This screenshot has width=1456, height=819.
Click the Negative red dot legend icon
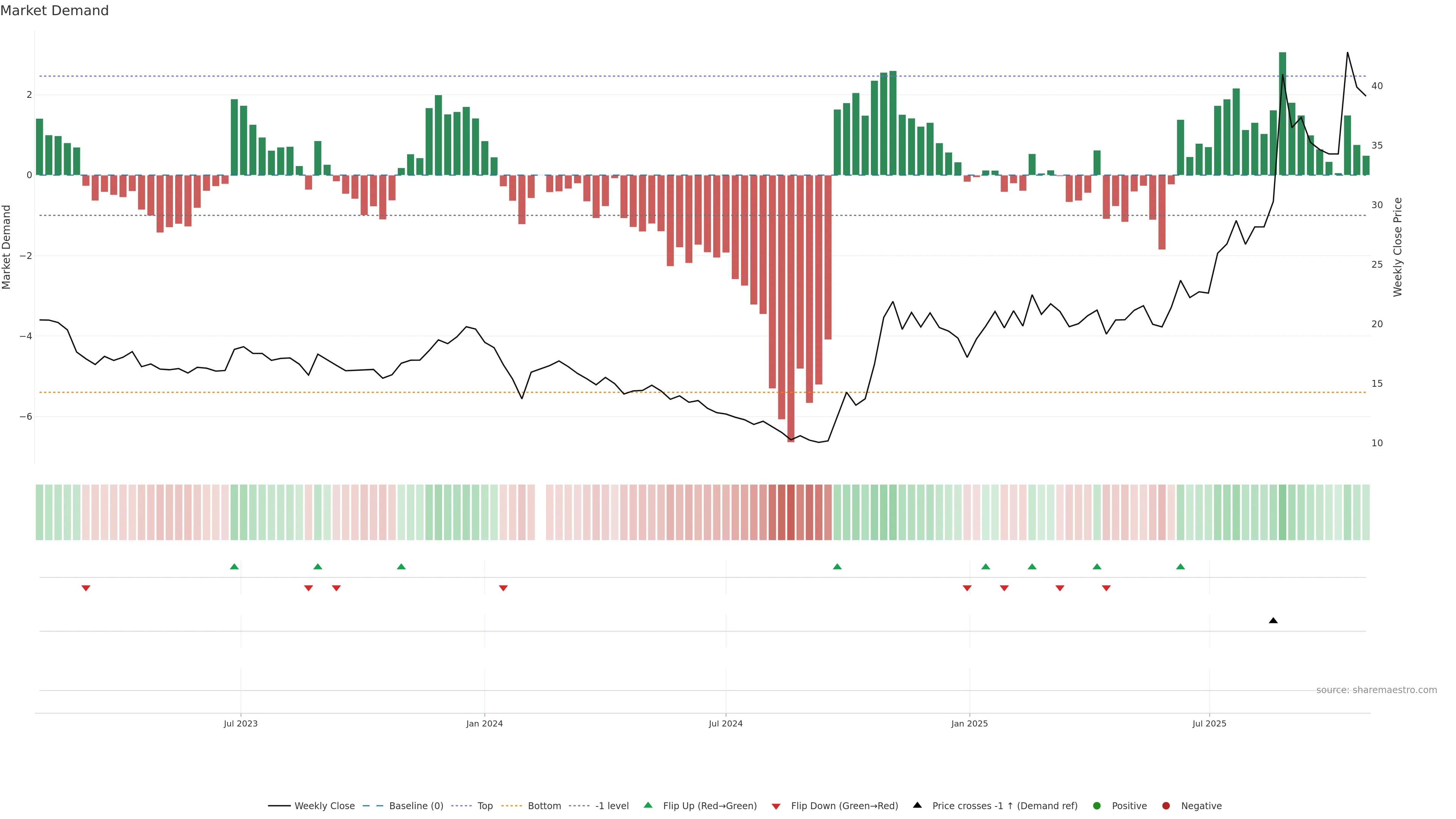1166,805
